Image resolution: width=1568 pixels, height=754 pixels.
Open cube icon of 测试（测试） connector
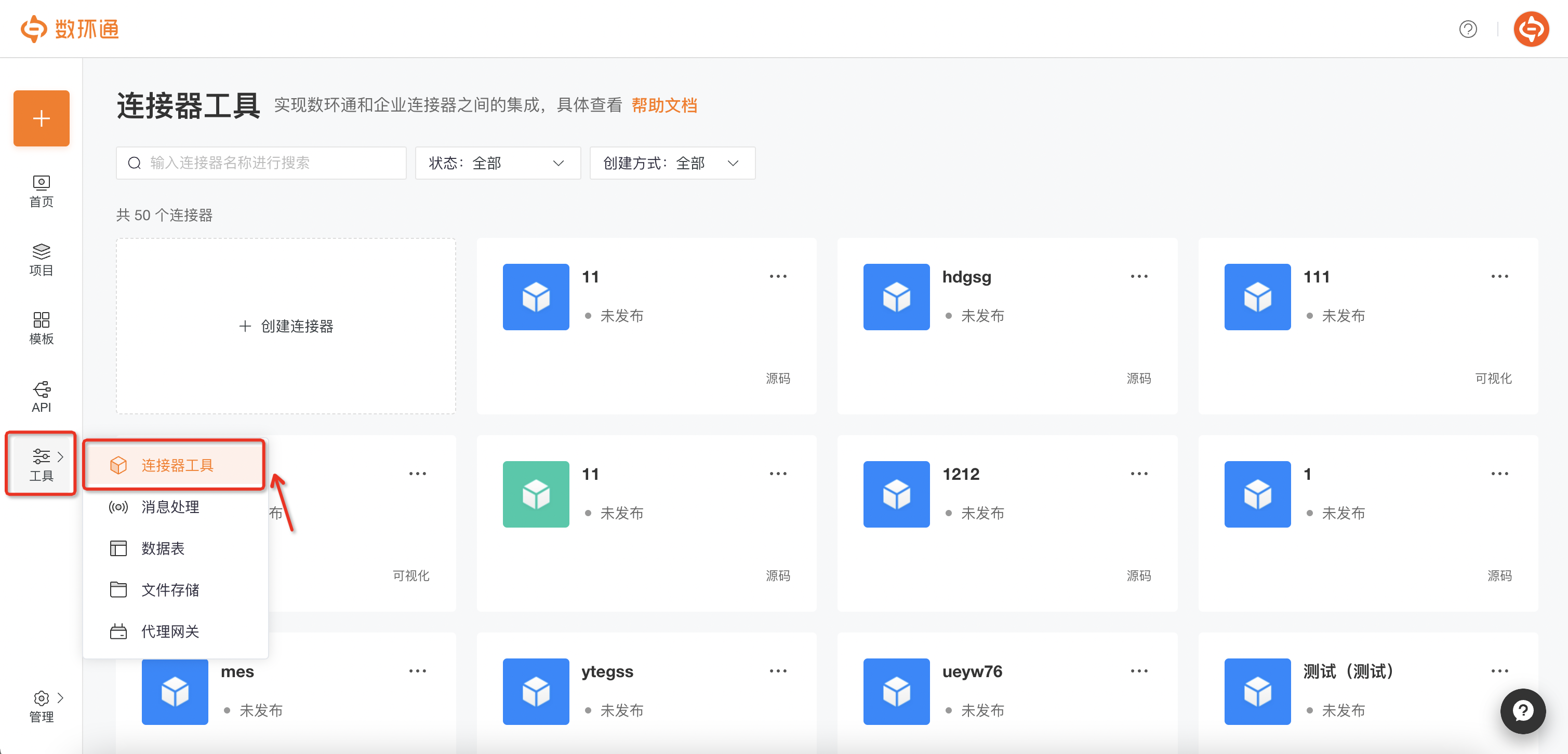(x=1257, y=691)
